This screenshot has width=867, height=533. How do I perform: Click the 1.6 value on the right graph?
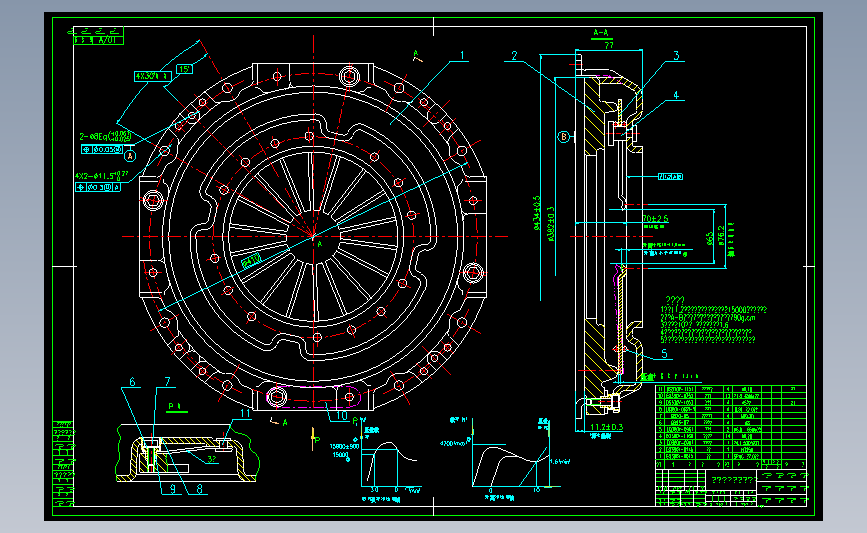coord(560,461)
